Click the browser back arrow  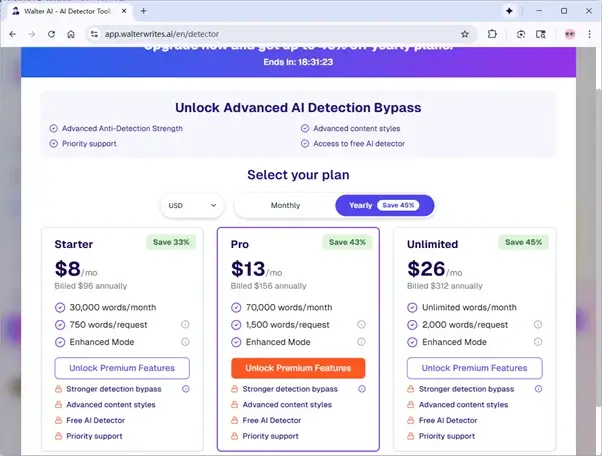tap(13, 33)
